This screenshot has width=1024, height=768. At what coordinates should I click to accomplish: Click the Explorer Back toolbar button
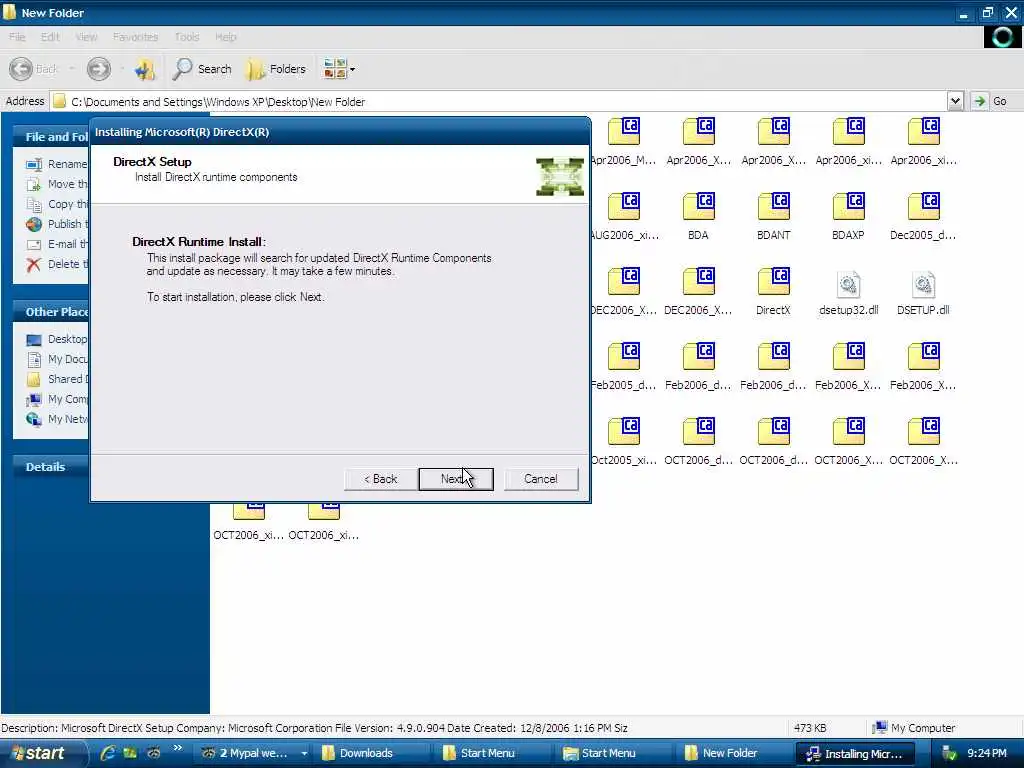[x=35, y=69]
